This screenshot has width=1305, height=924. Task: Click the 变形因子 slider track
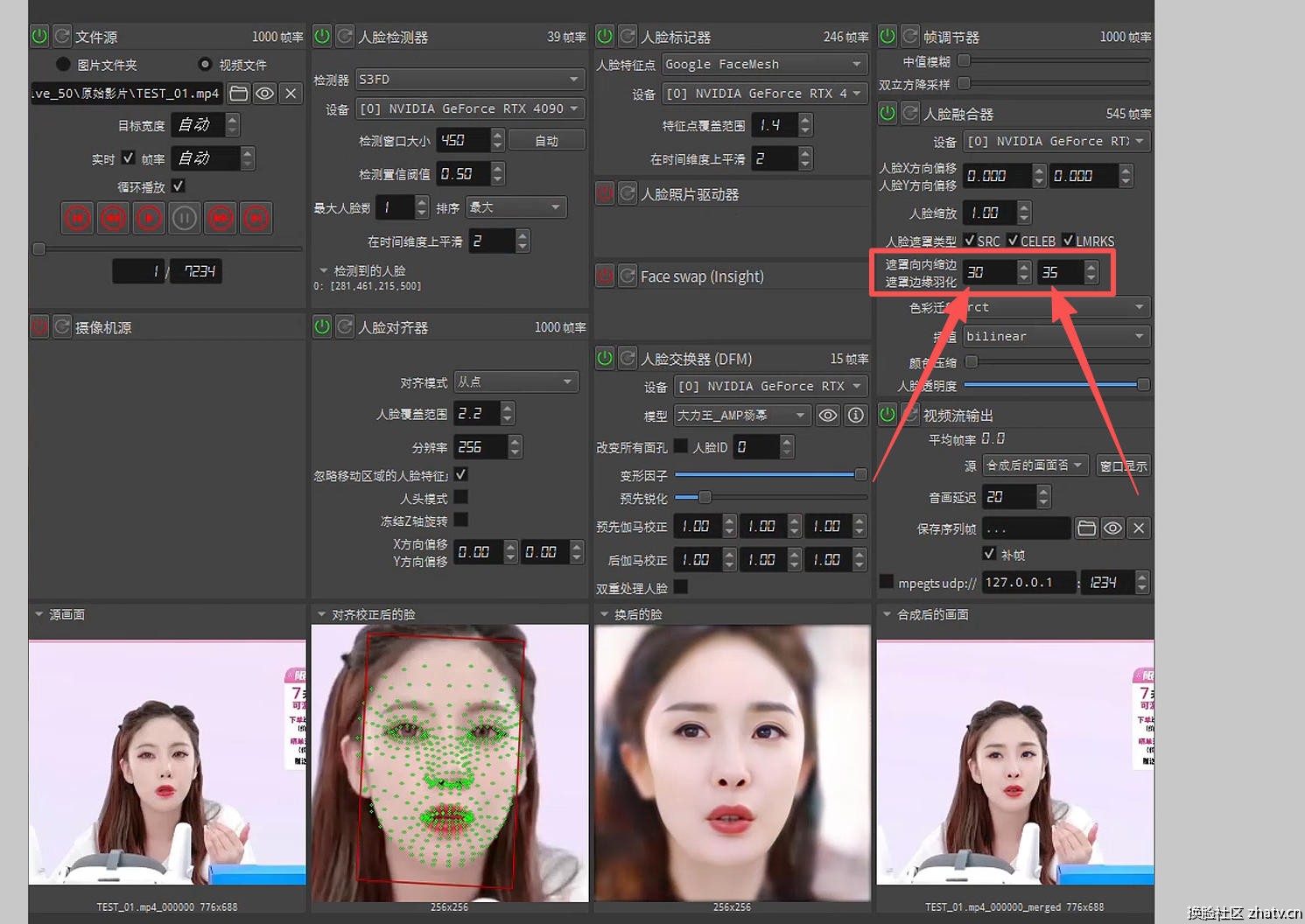770,475
